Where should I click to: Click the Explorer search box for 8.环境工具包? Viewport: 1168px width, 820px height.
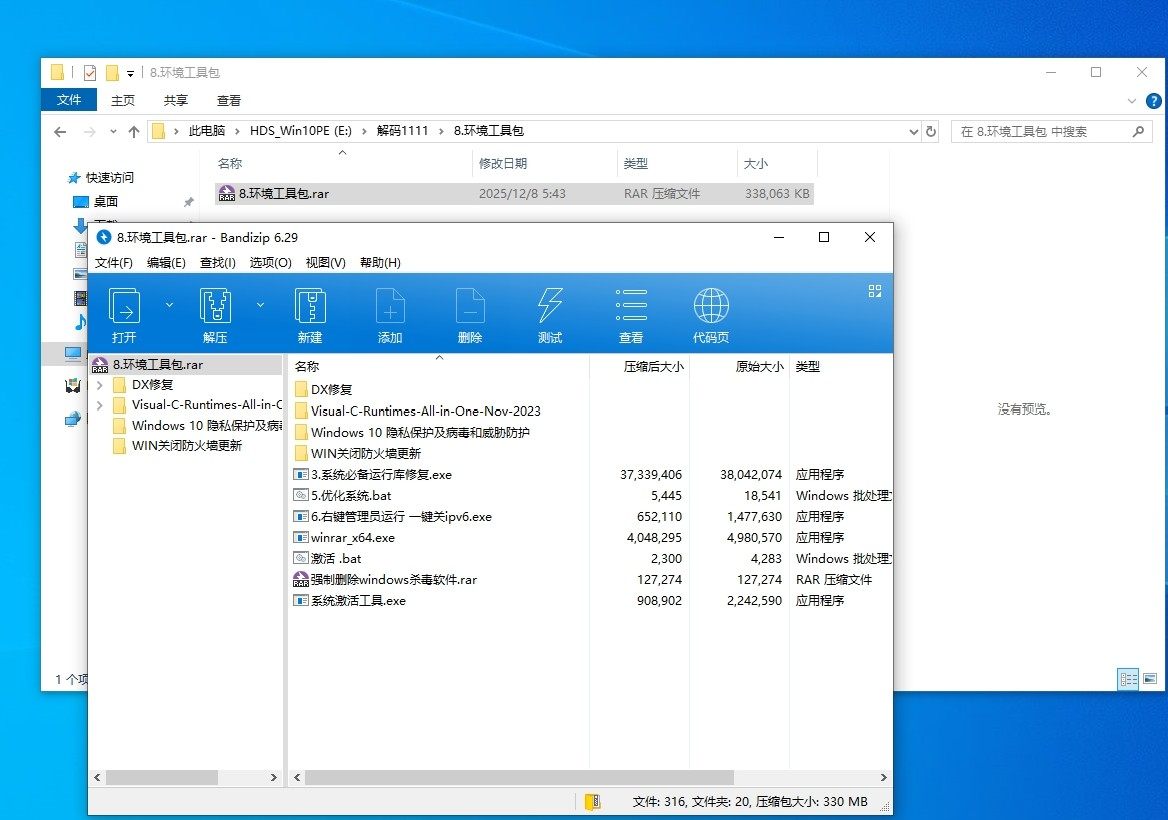(x=1043, y=131)
